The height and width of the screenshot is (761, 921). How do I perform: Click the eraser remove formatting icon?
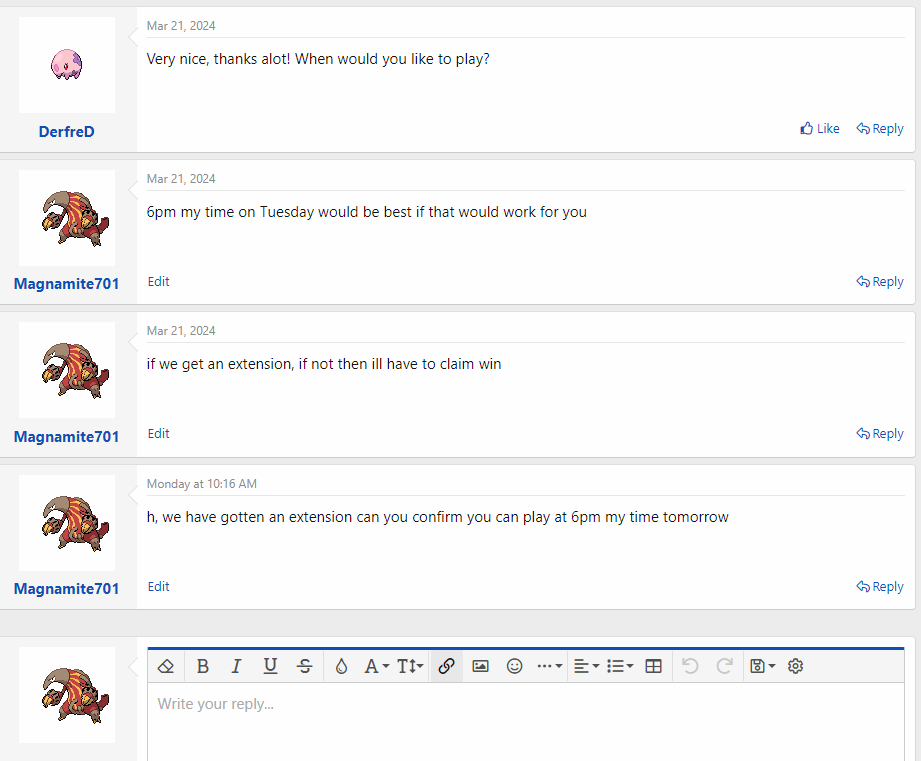pos(167,666)
